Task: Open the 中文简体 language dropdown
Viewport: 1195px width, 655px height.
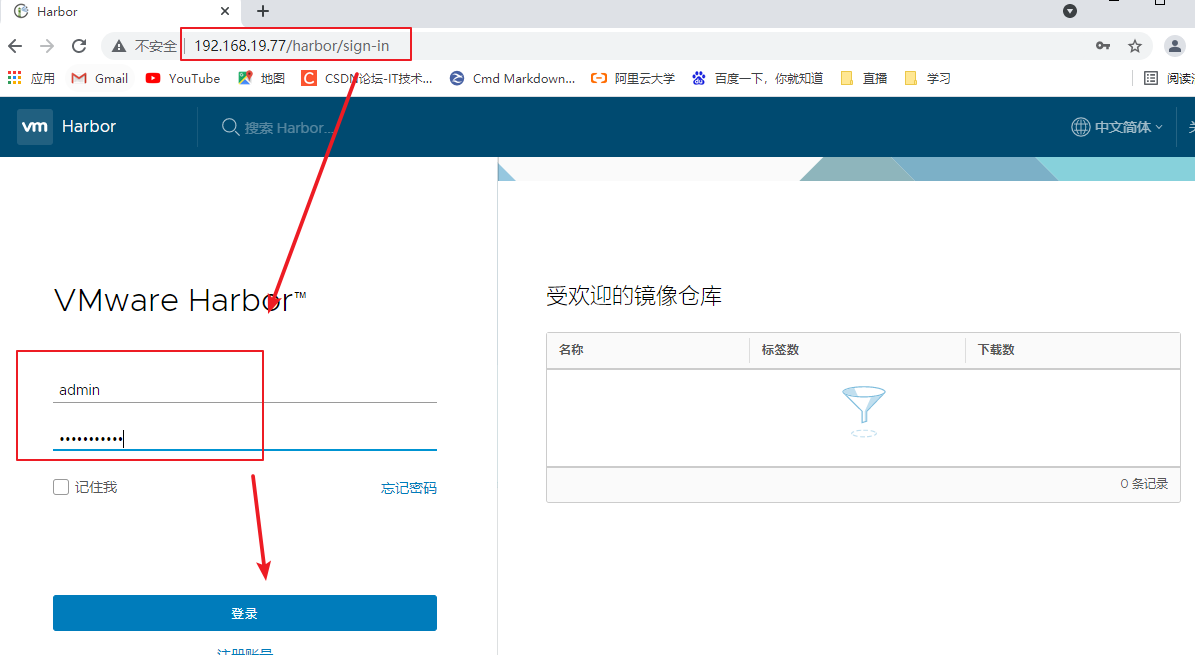Action: 1117,127
